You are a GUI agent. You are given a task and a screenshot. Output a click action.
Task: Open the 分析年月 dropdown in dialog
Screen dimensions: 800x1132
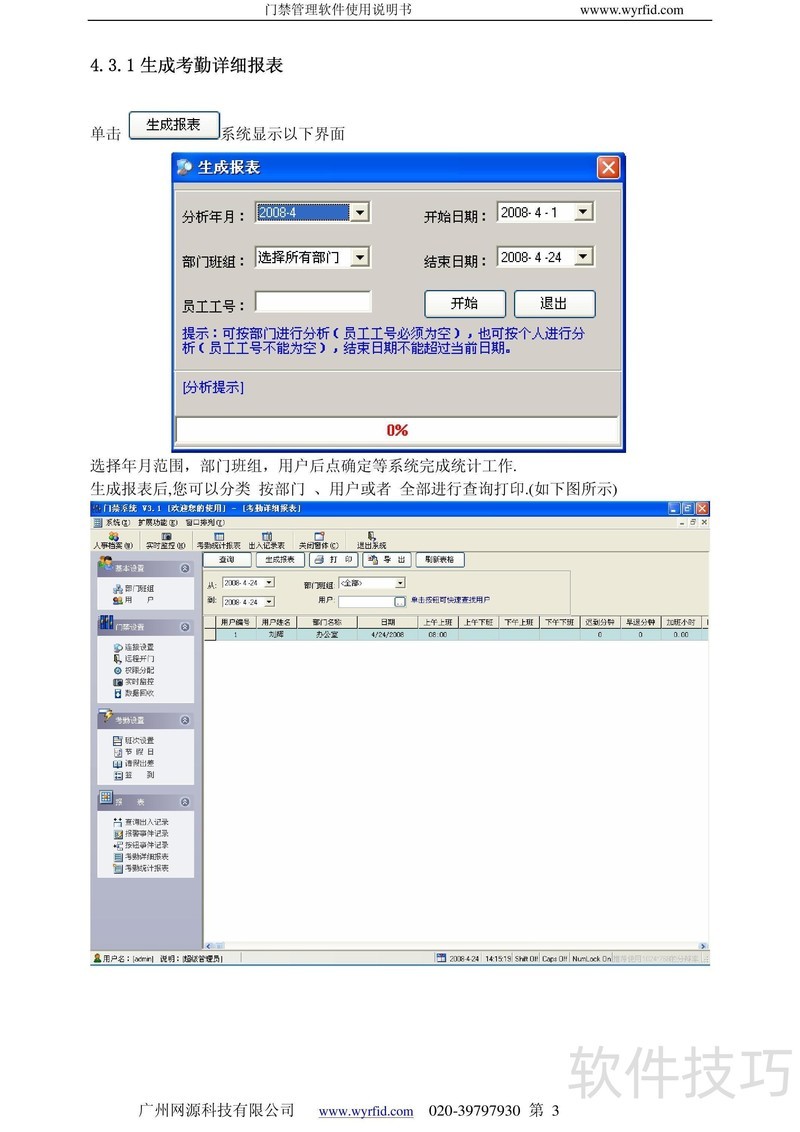coord(359,212)
